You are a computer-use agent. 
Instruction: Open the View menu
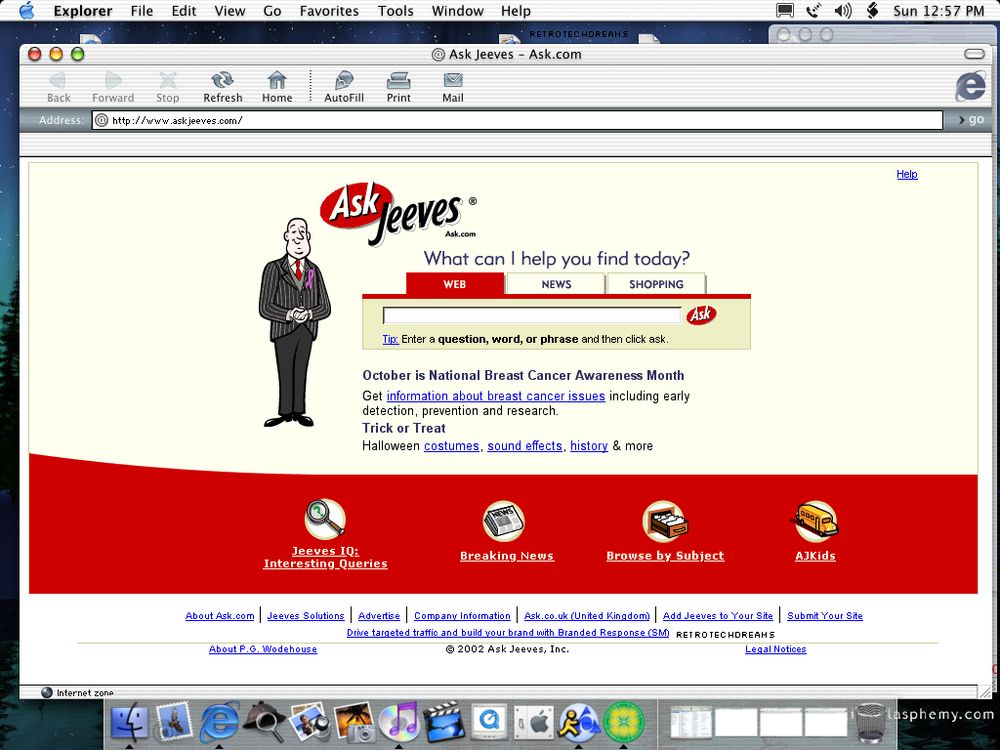(x=230, y=11)
